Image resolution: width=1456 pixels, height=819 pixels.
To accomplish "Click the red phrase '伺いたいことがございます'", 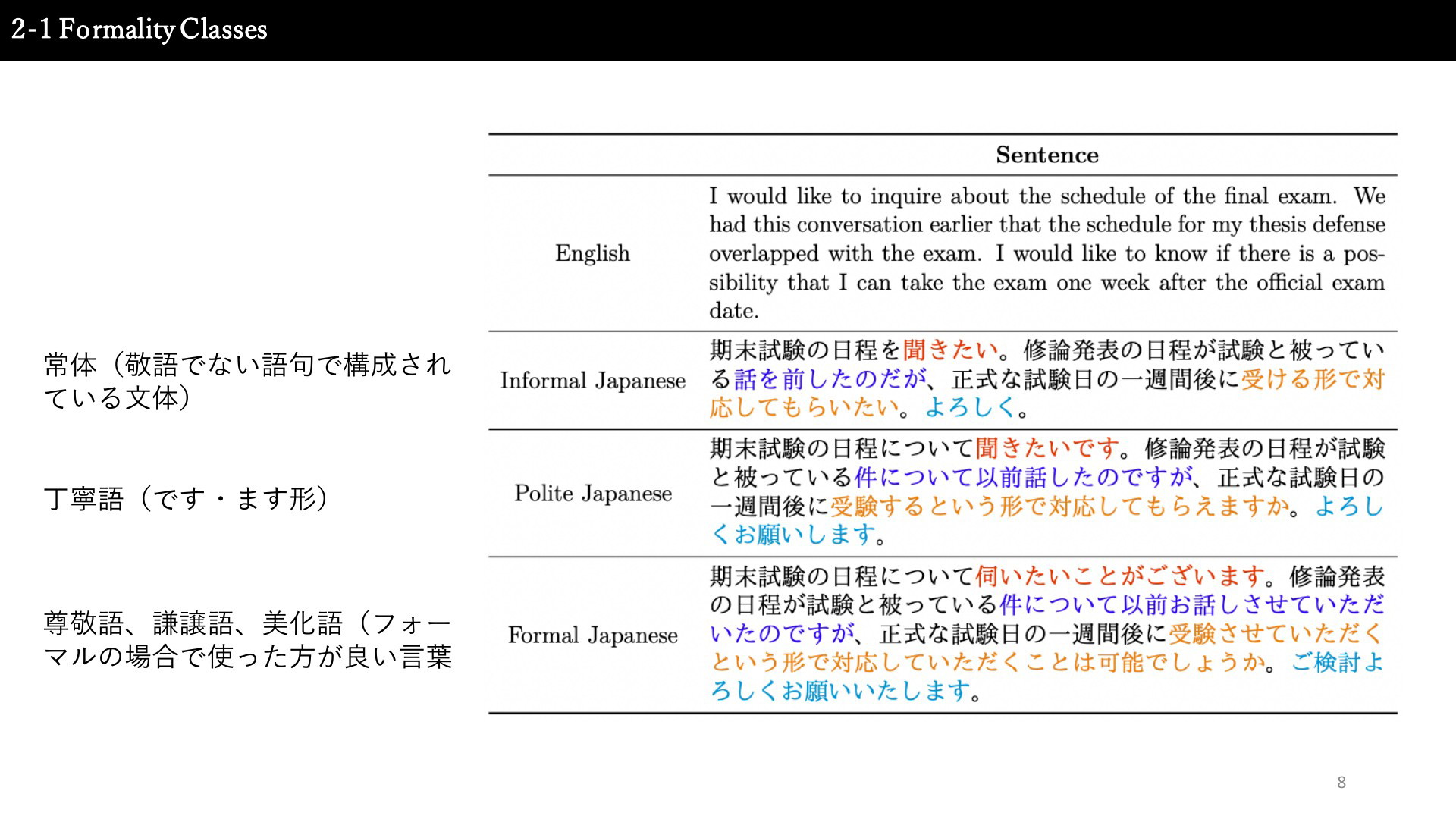I will click(x=1119, y=576).
